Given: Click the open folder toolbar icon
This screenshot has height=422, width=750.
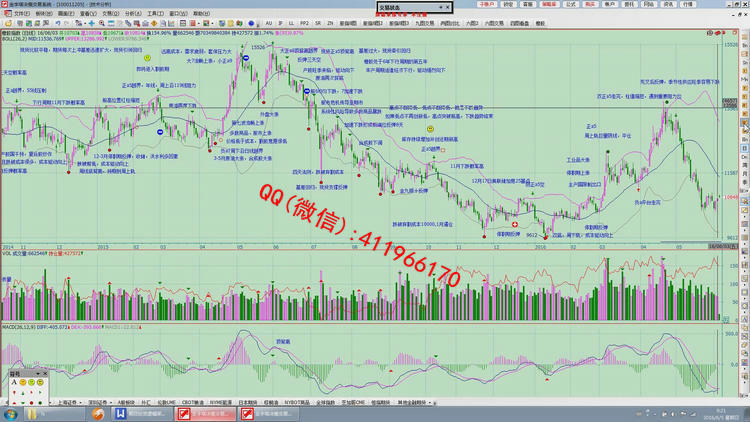Looking at the screenshot, I should click(9, 23).
